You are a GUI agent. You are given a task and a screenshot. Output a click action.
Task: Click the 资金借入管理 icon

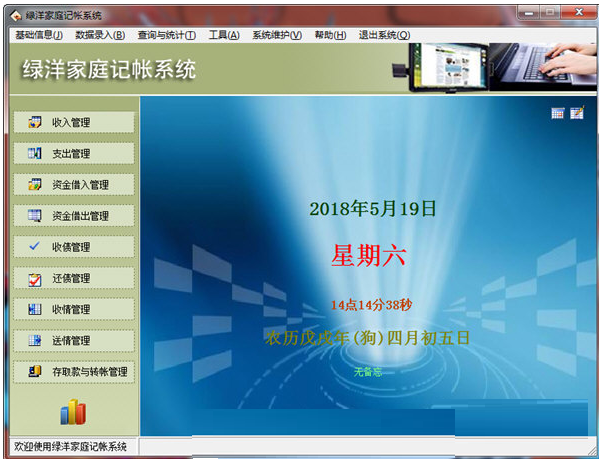(x=35, y=184)
